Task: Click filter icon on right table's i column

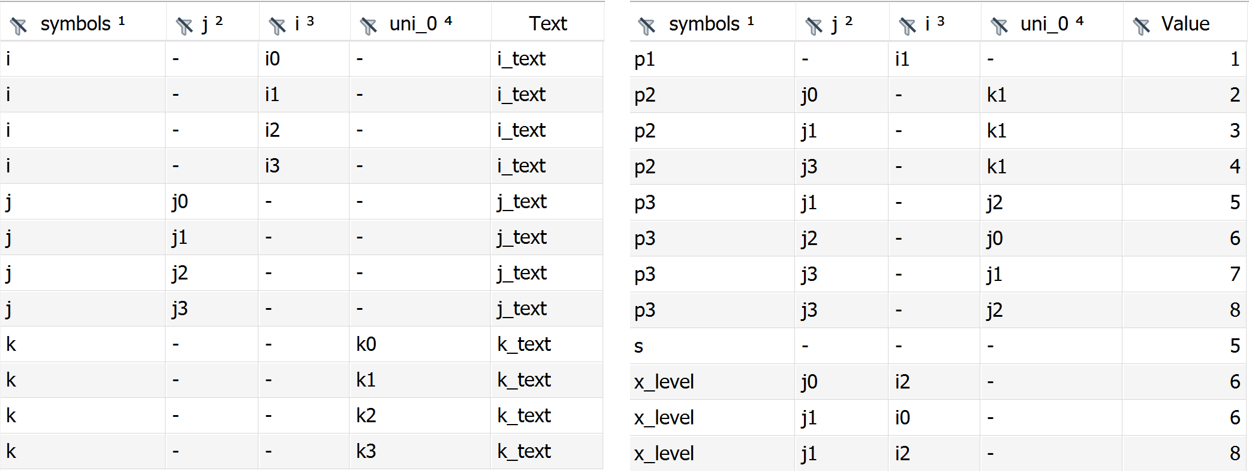Action: [x=906, y=25]
